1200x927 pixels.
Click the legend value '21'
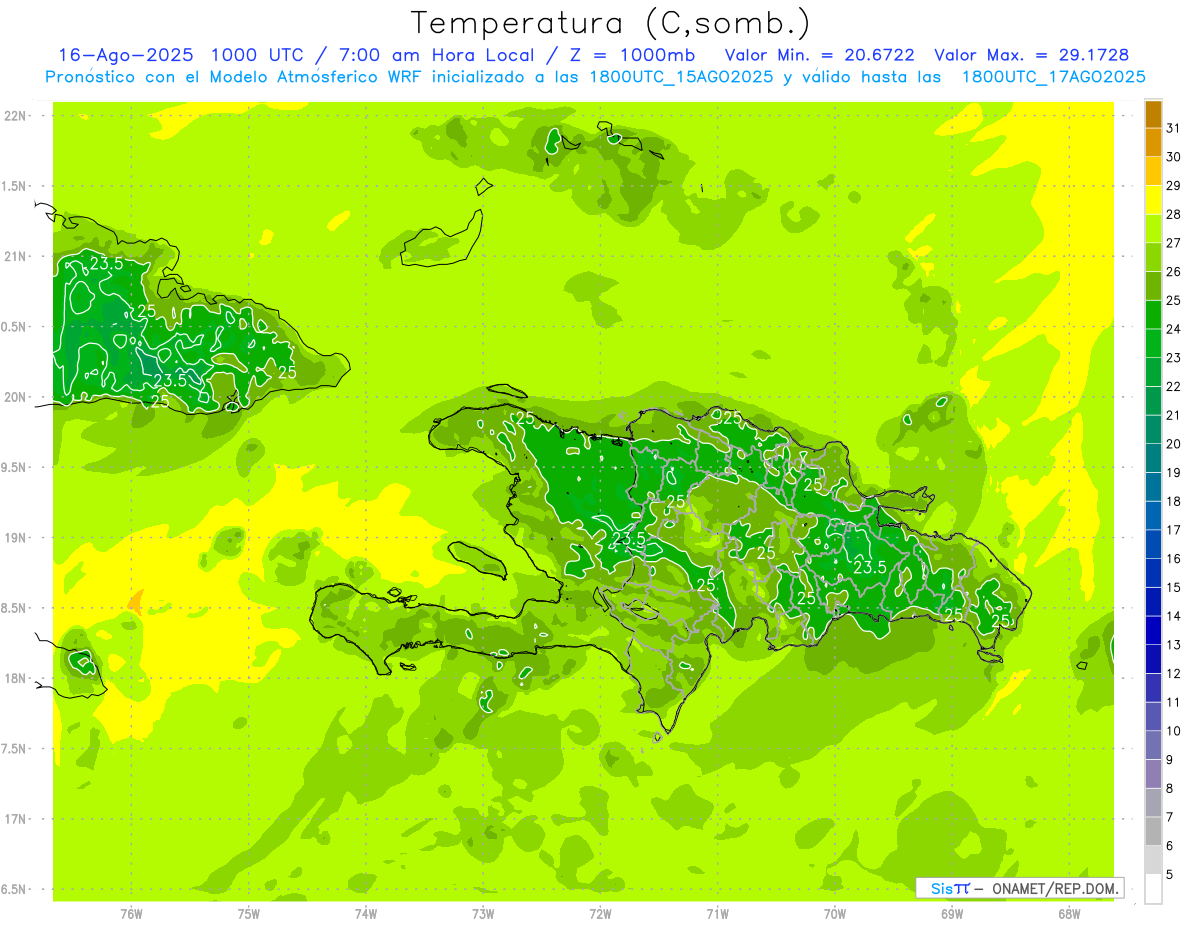[1173, 415]
